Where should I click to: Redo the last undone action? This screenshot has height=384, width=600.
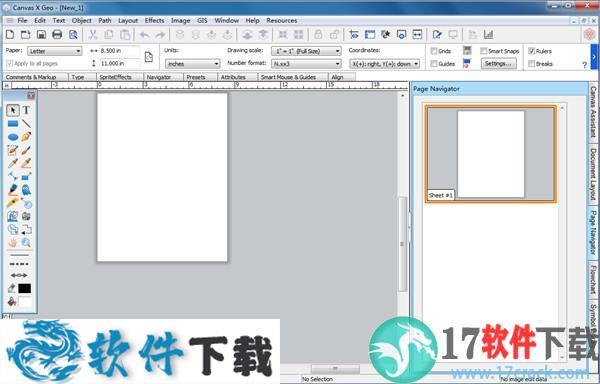tap(160, 35)
